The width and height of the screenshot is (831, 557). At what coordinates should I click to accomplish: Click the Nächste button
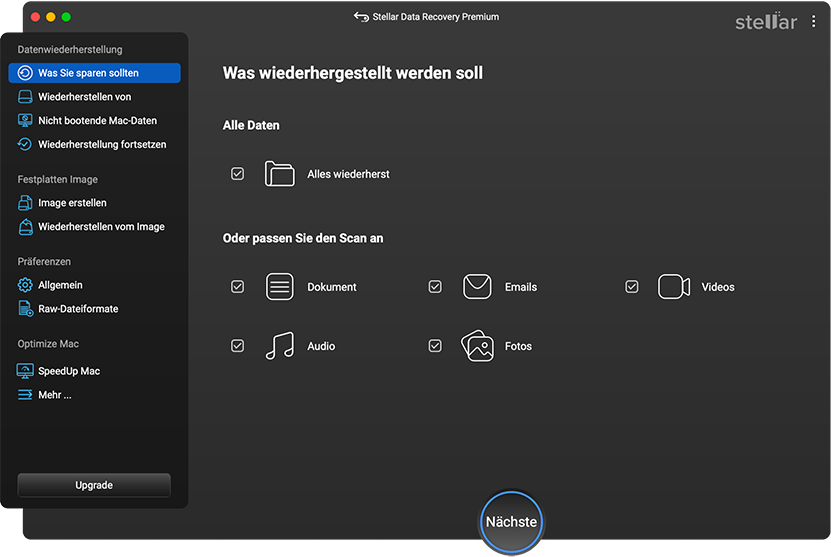[511, 522]
